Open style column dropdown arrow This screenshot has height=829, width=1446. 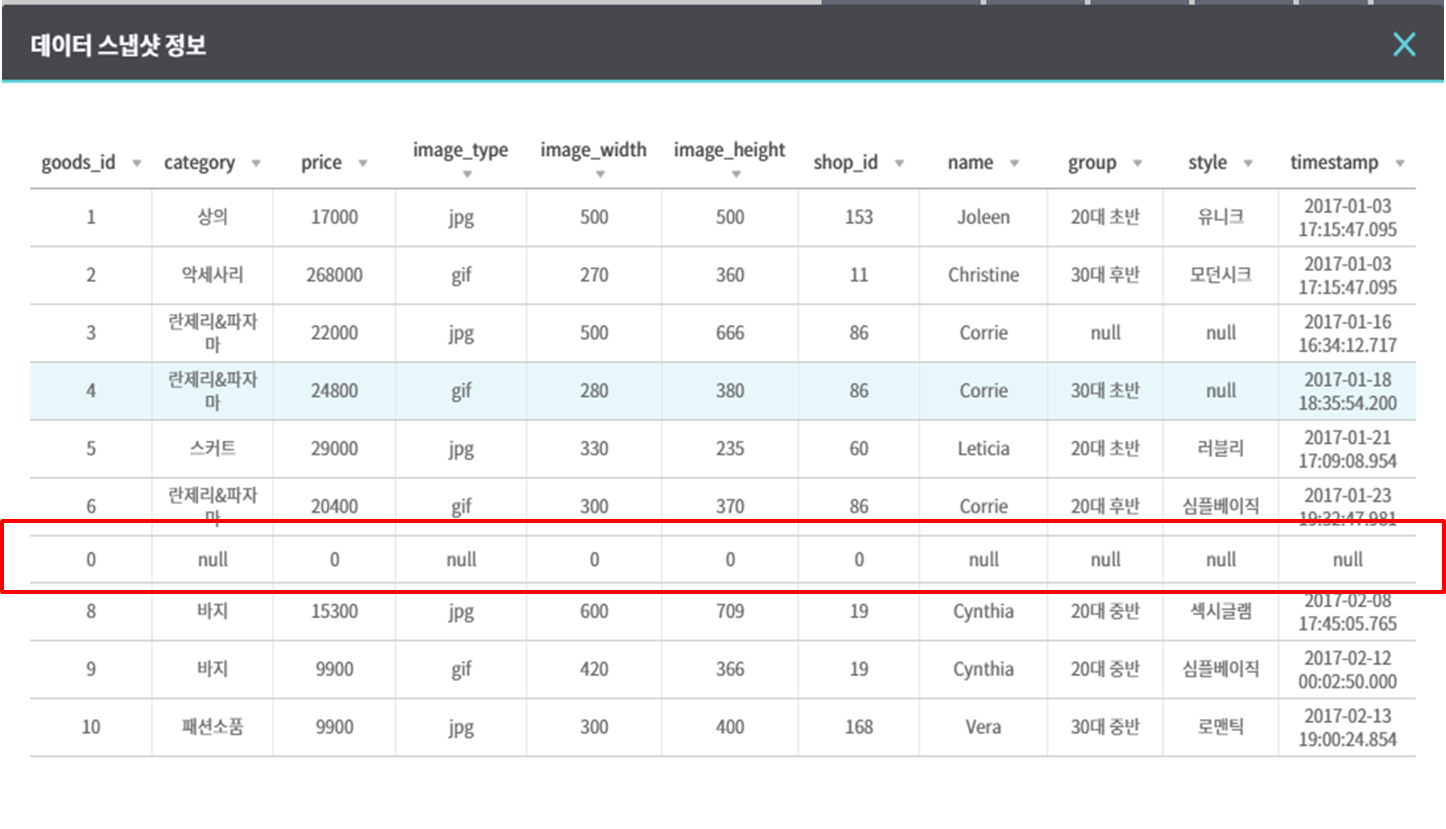(x=1247, y=163)
